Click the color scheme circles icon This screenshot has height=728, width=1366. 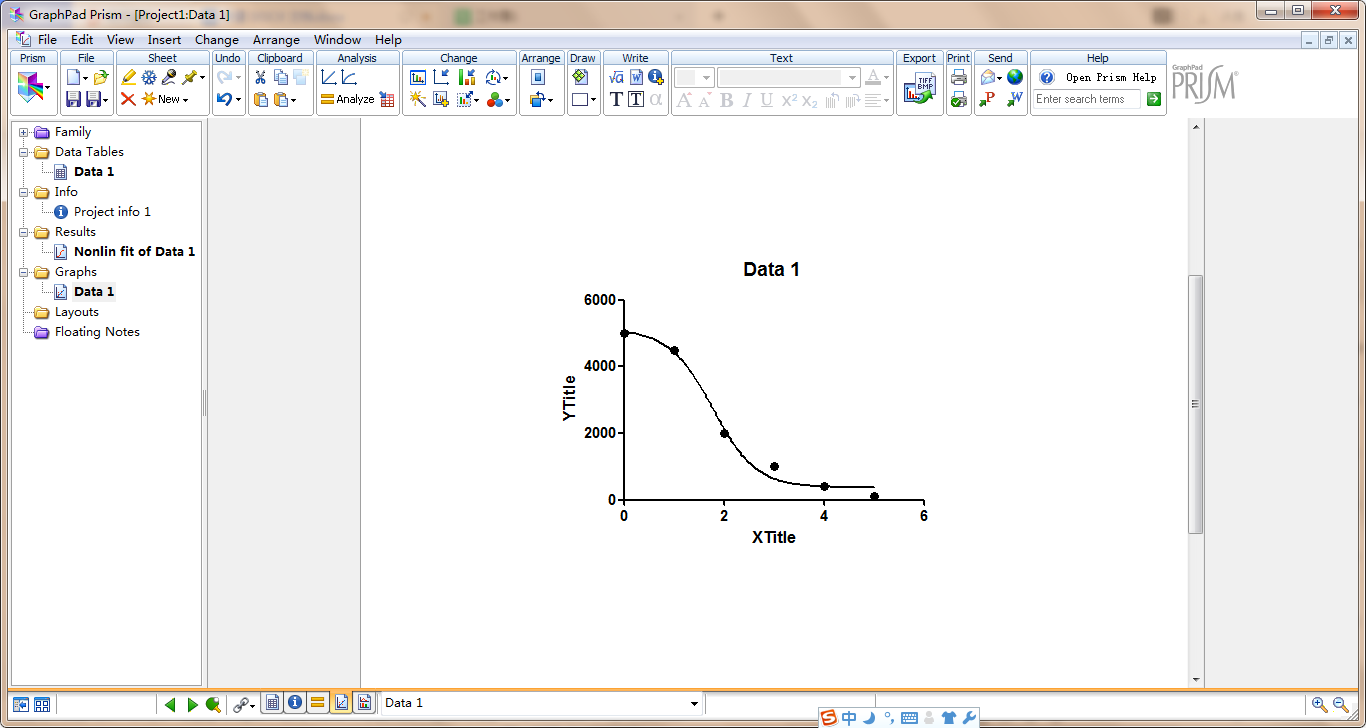[x=494, y=99]
